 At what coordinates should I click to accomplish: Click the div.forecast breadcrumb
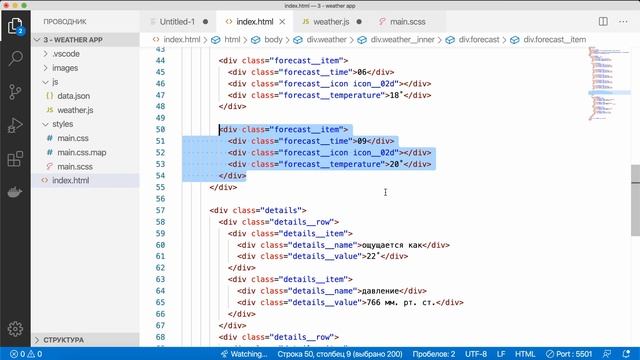tap(472, 40)
